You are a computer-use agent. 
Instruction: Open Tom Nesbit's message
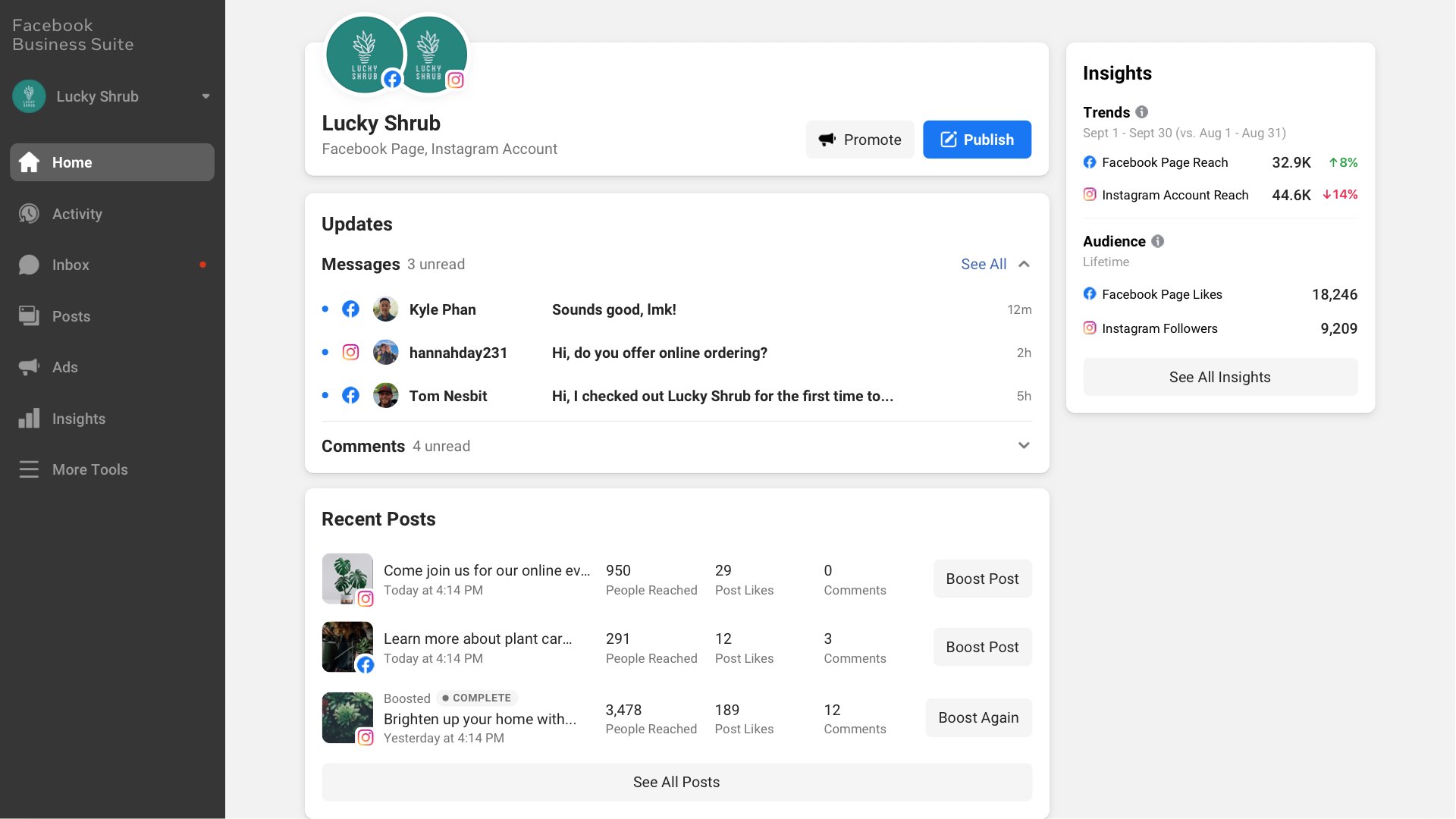click(676, 396)
